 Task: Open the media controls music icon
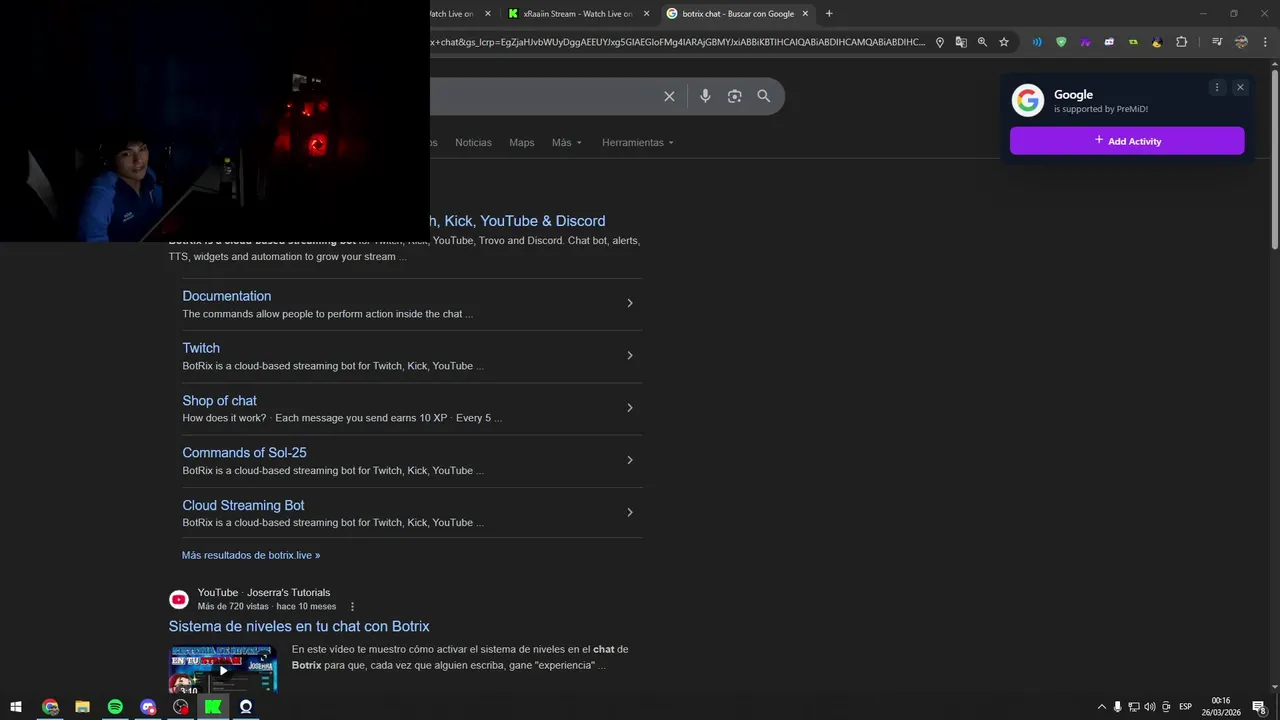(1217, 42)
